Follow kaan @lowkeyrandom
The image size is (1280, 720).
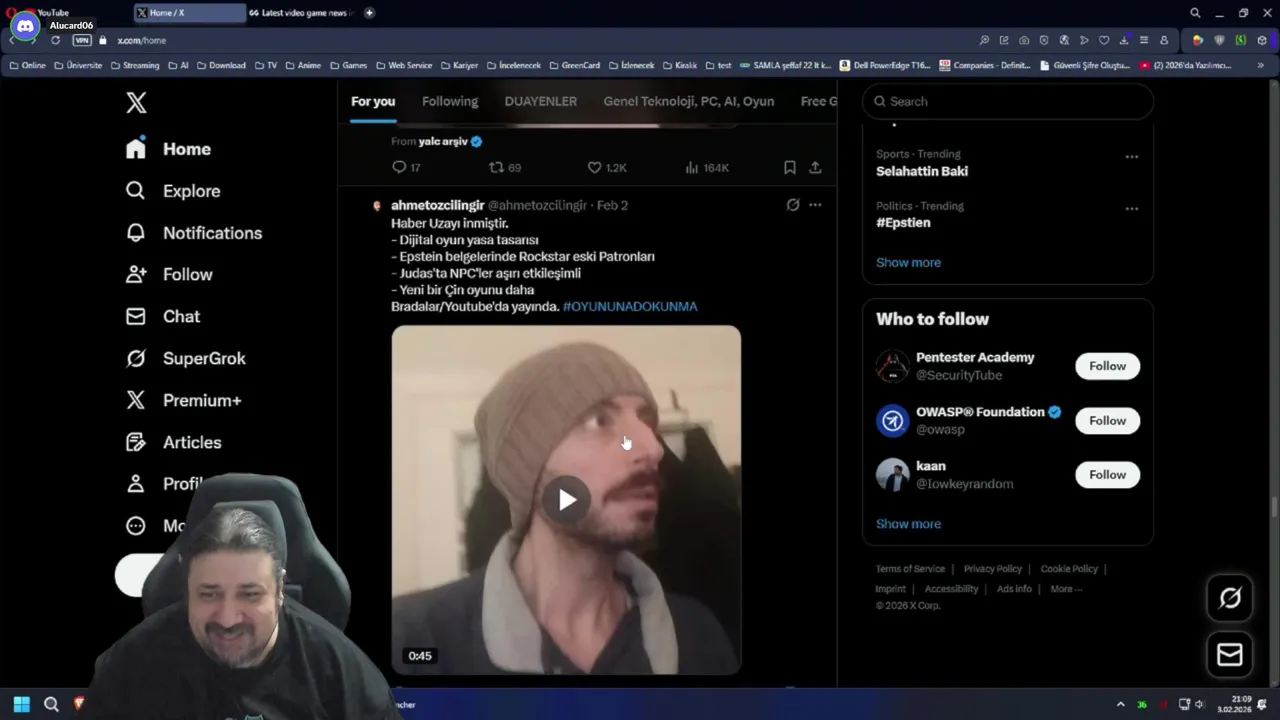point(1107,475)
